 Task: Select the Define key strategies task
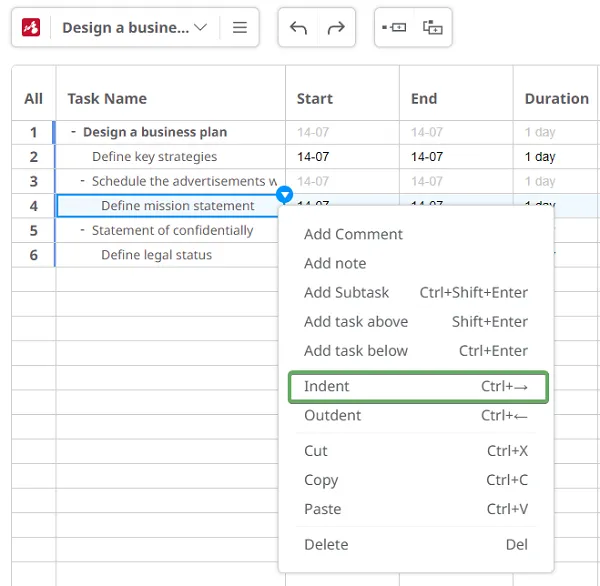pos(154,157)
